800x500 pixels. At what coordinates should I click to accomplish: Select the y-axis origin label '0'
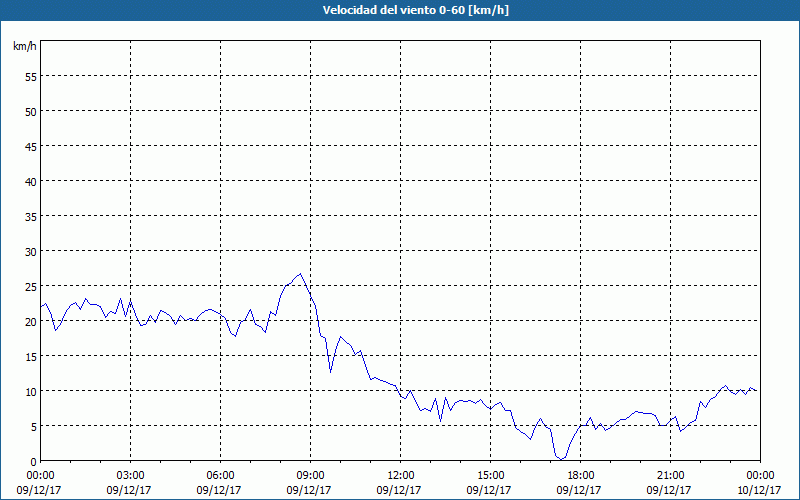[34, 462]
